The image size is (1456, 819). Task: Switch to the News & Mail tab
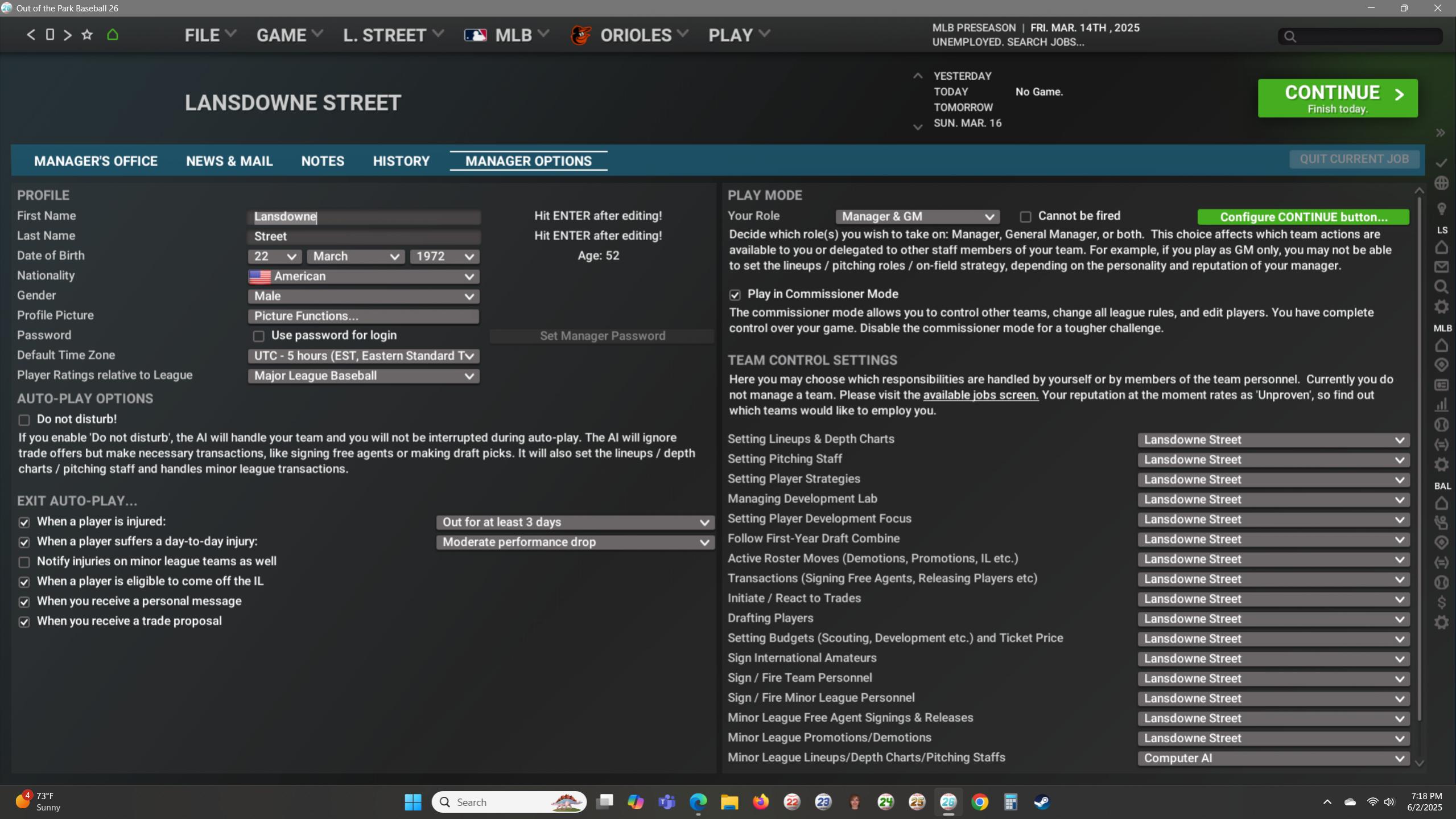pos(229,161)
